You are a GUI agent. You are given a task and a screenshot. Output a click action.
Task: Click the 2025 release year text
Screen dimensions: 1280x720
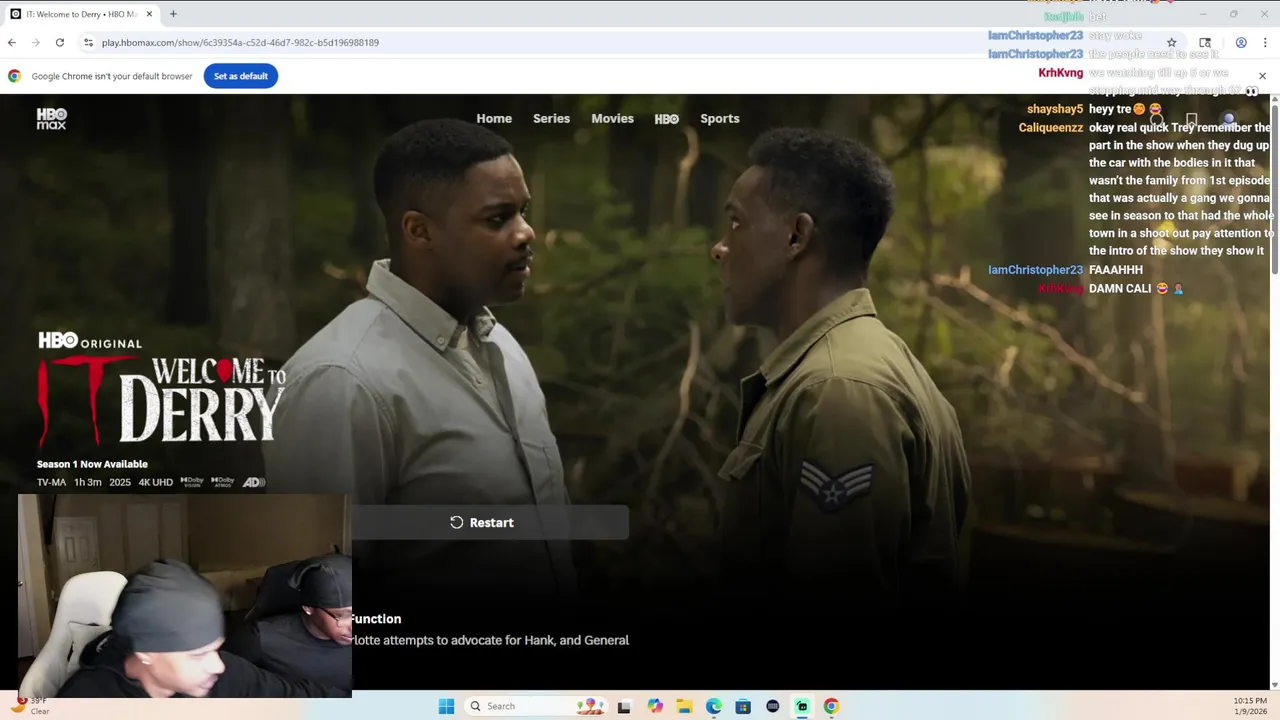tap(120, 482)
